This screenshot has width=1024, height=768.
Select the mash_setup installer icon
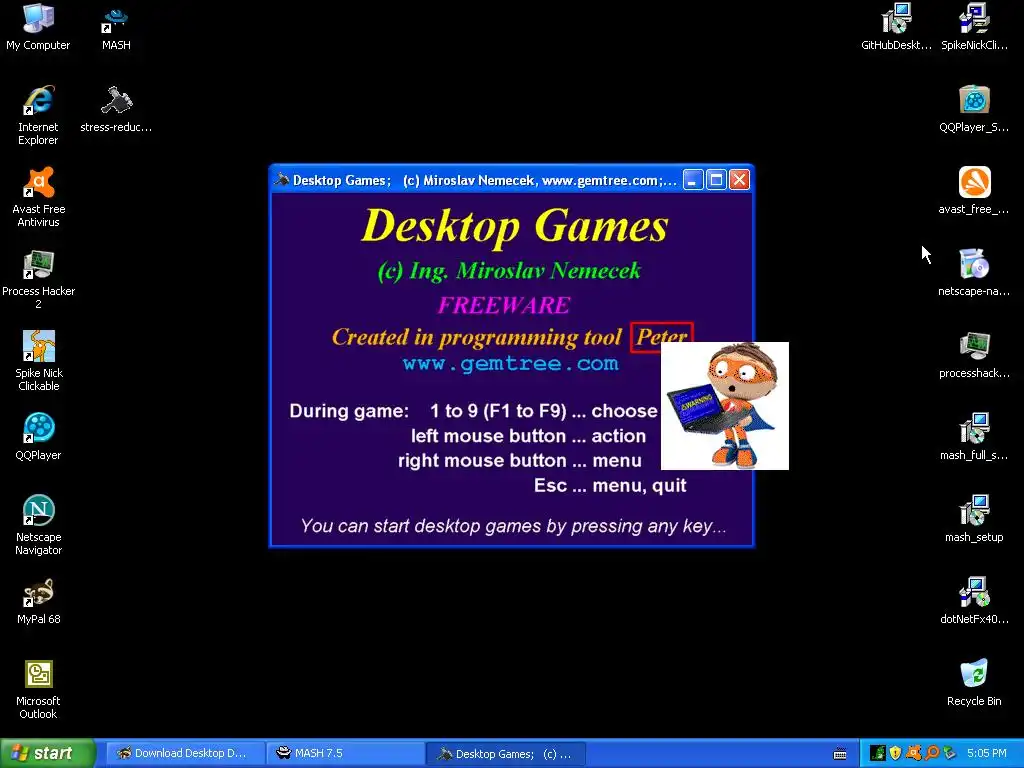tap(974, 518)
